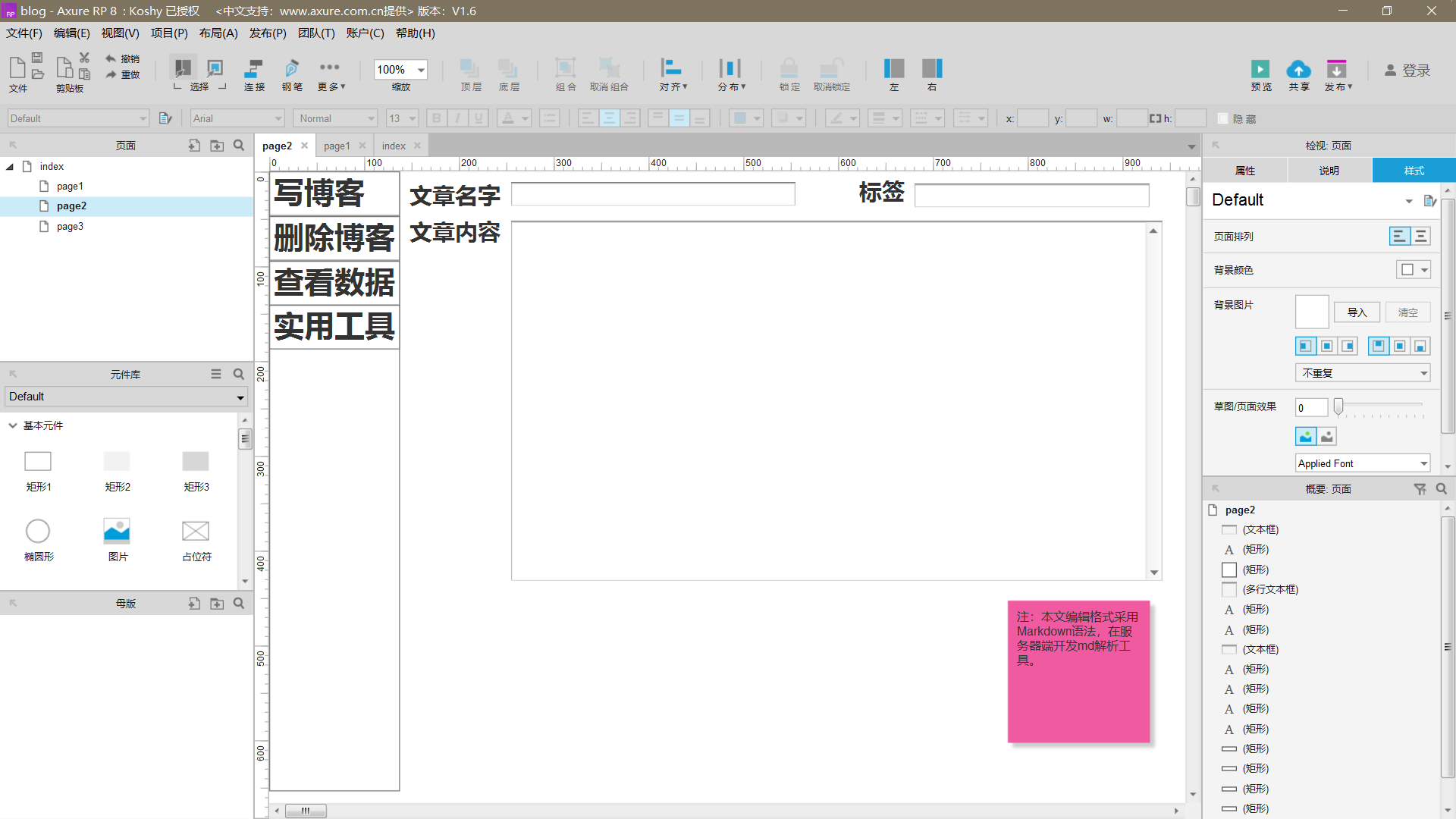Select the 占位符 placeholder widget
1456x819 pixels.
[x=196, y=531]
